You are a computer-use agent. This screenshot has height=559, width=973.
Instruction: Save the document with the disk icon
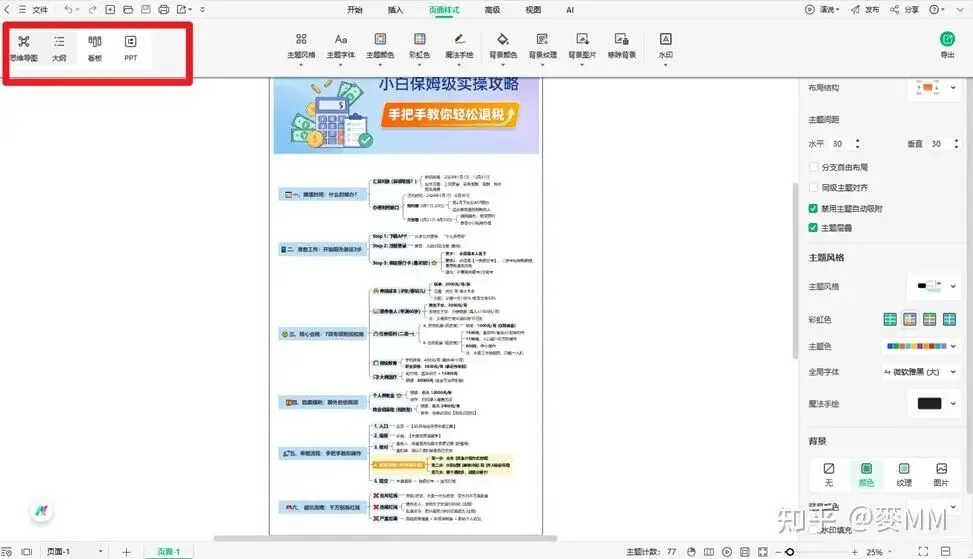click(x=146, y=9)
